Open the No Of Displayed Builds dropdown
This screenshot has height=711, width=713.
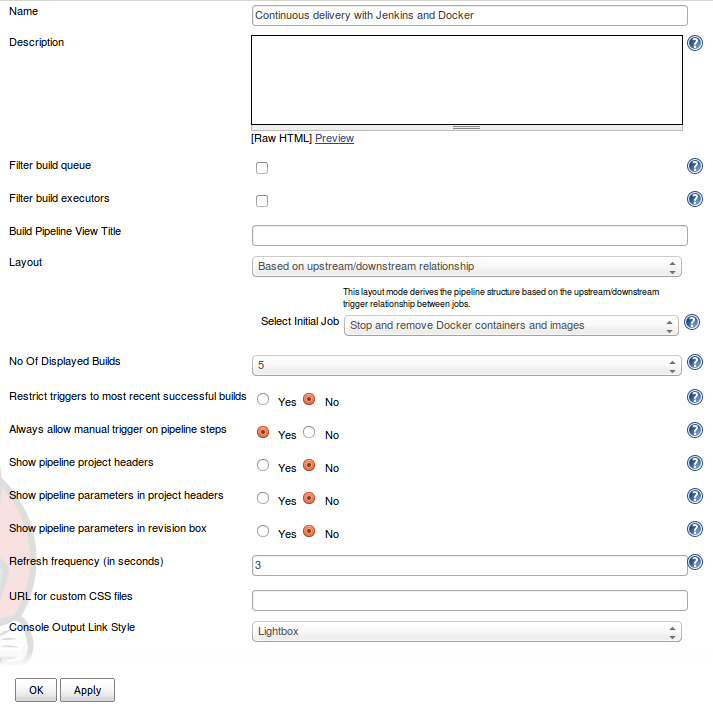(x=467, y=365)
